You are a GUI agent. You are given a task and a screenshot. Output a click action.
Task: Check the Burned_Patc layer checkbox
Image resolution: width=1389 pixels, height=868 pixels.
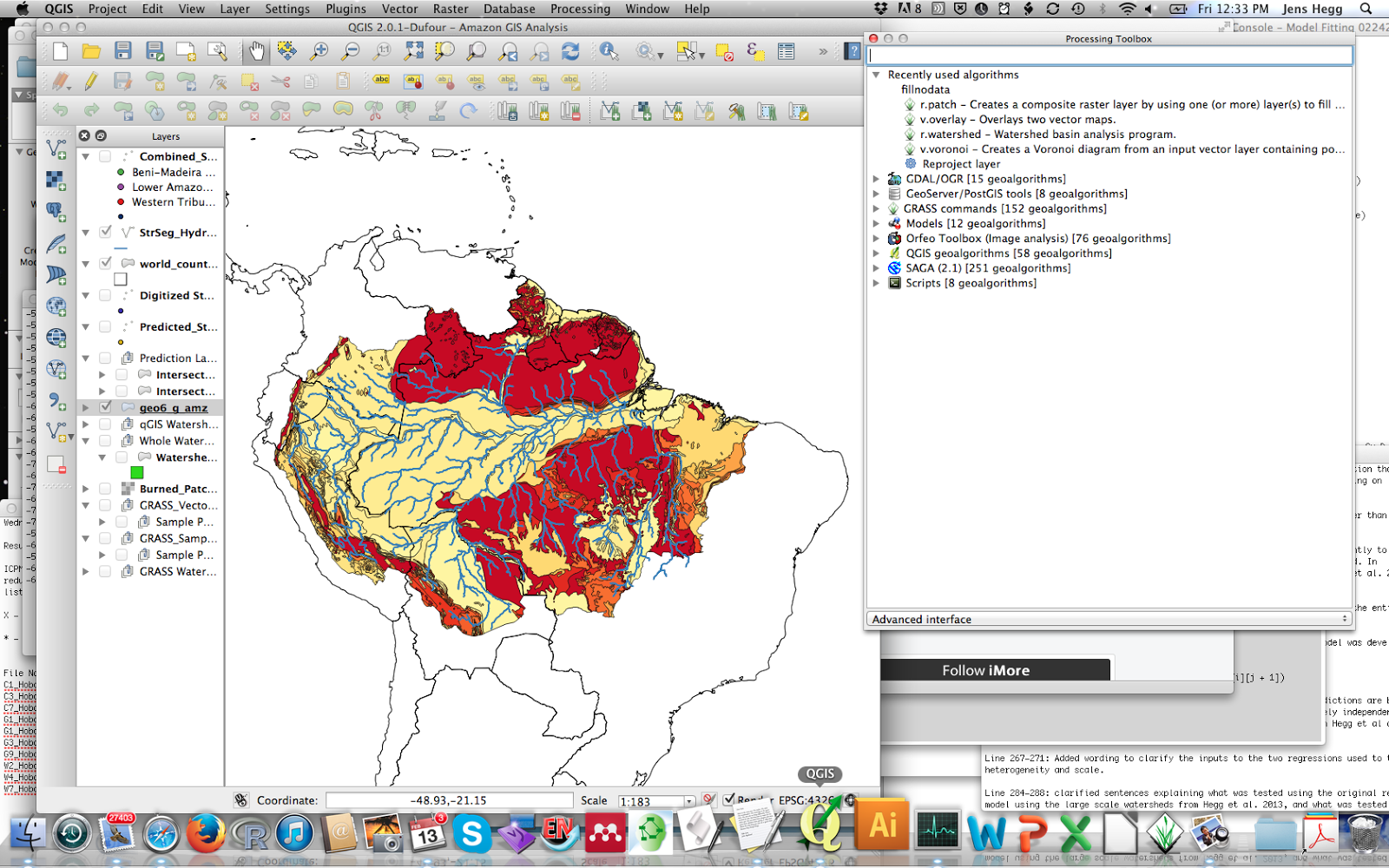(105, 489)
